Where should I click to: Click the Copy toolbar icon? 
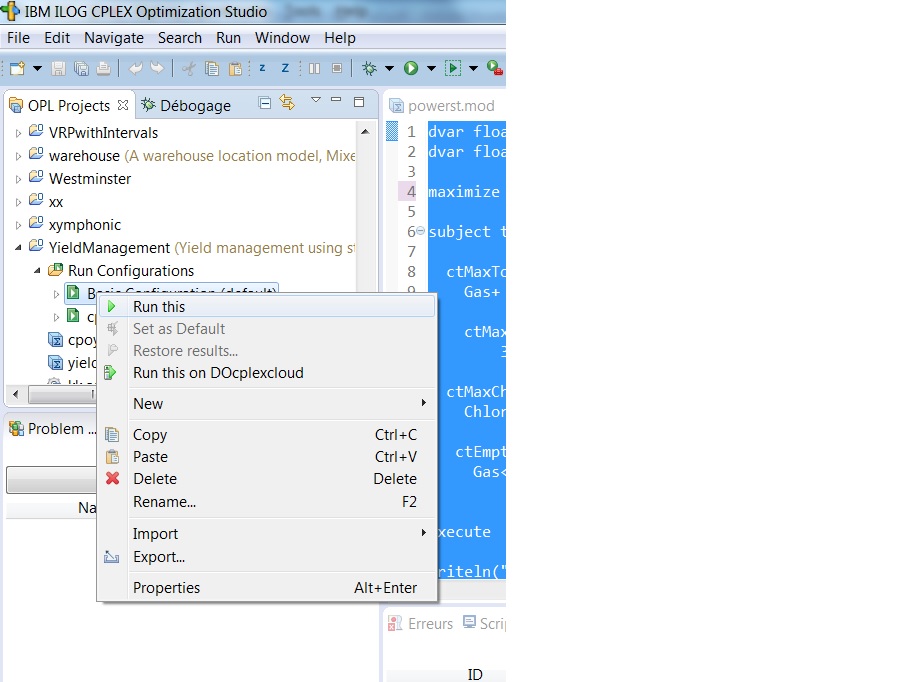click(x=212, y=68)
